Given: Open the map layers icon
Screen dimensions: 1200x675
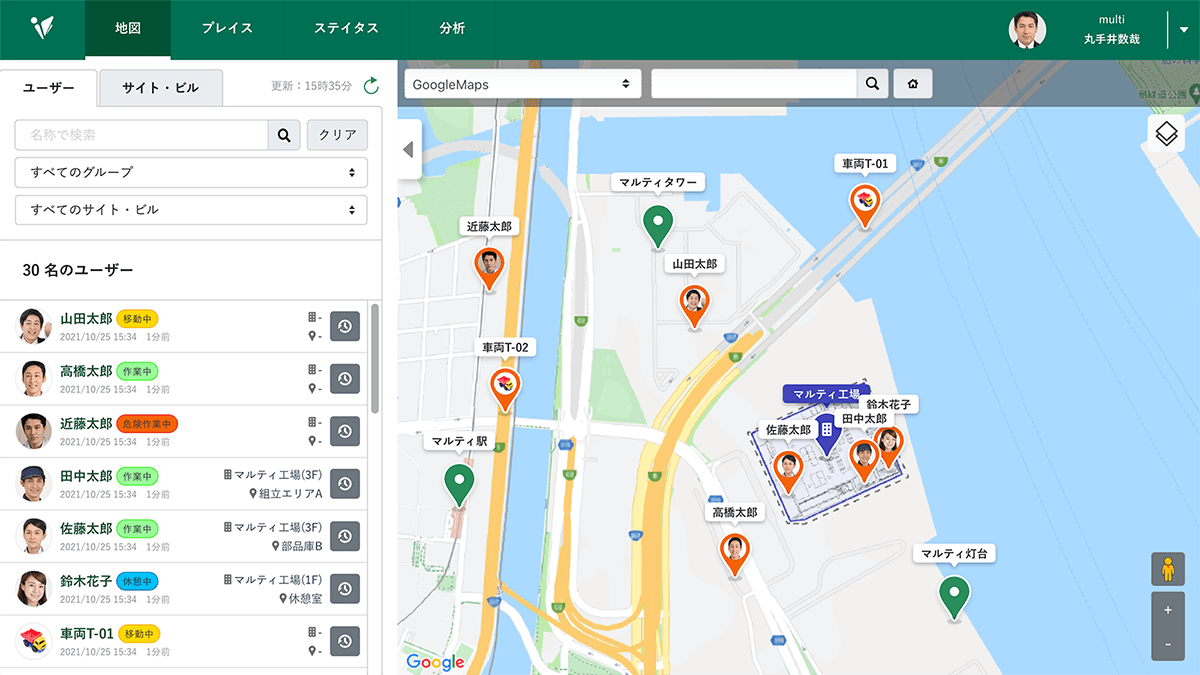Looking at the screenshot, I should coord(1166,133).
